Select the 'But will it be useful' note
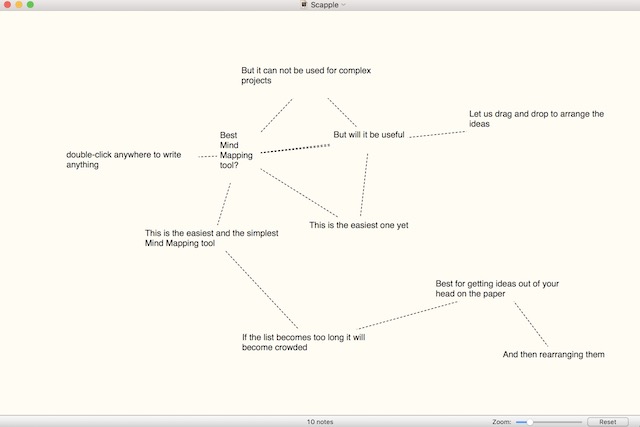This screenshot has width=640, height=427. [x=369, y=135]
